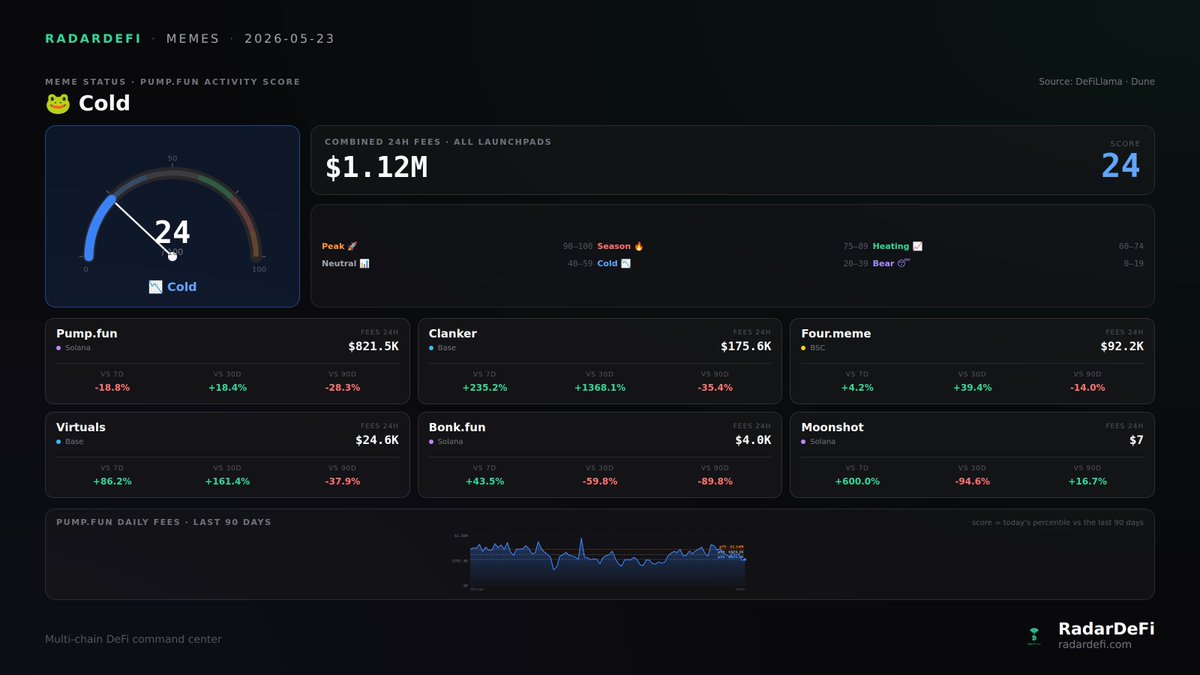Open the Clanker launchpad card title
The height and width of the screenshot is (675, 1200).
(452, 334)
